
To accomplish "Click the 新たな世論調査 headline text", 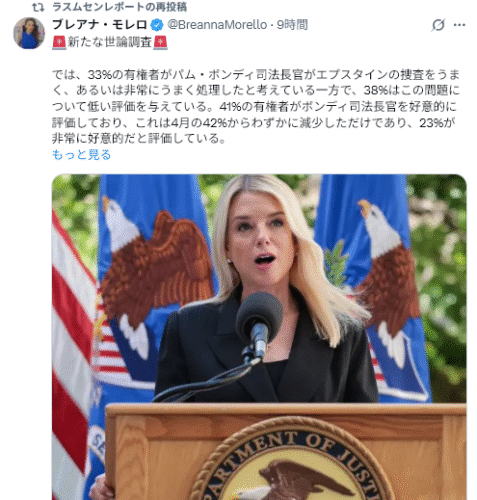I will point(110,43).
